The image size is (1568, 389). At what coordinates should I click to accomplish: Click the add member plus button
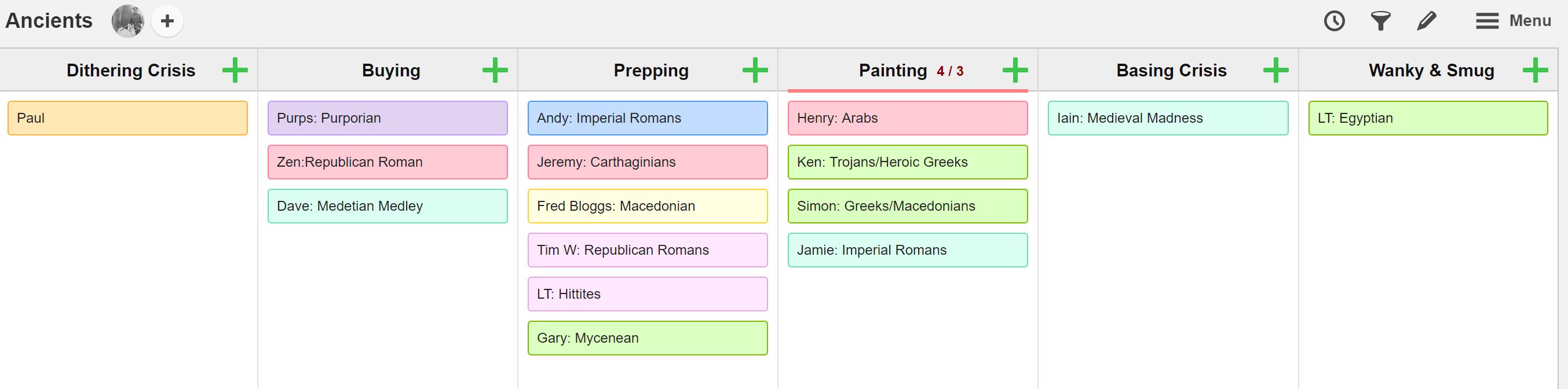[167, 21]
